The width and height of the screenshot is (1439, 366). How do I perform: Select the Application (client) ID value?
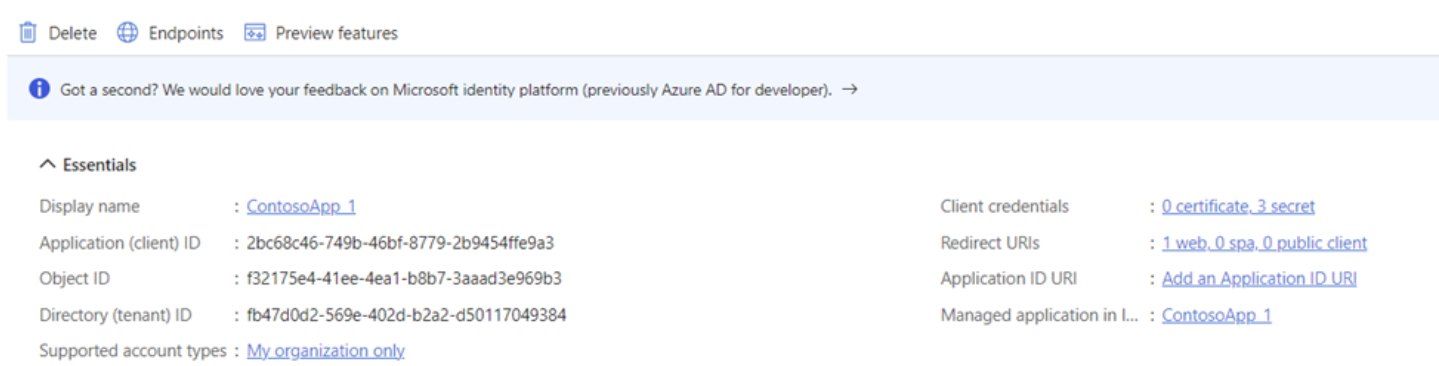click(x=401, y=242)
